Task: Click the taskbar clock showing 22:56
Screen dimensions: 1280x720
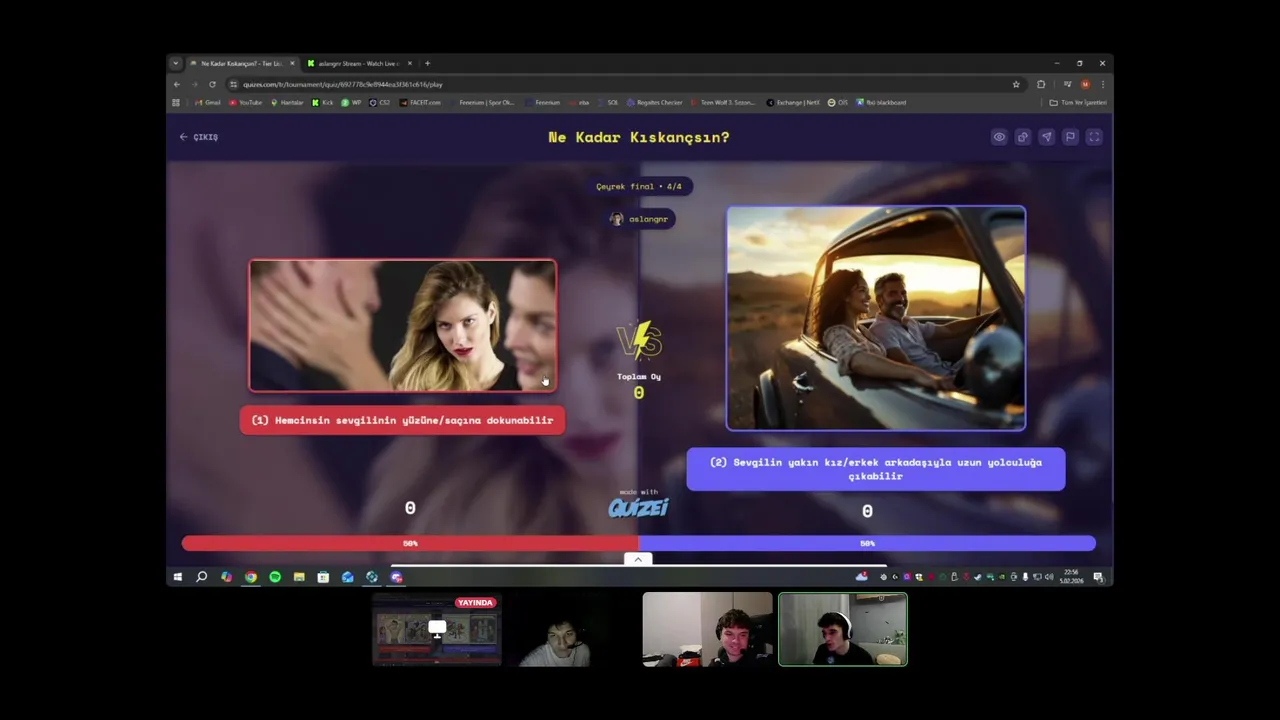Action: coord(1072,577)
